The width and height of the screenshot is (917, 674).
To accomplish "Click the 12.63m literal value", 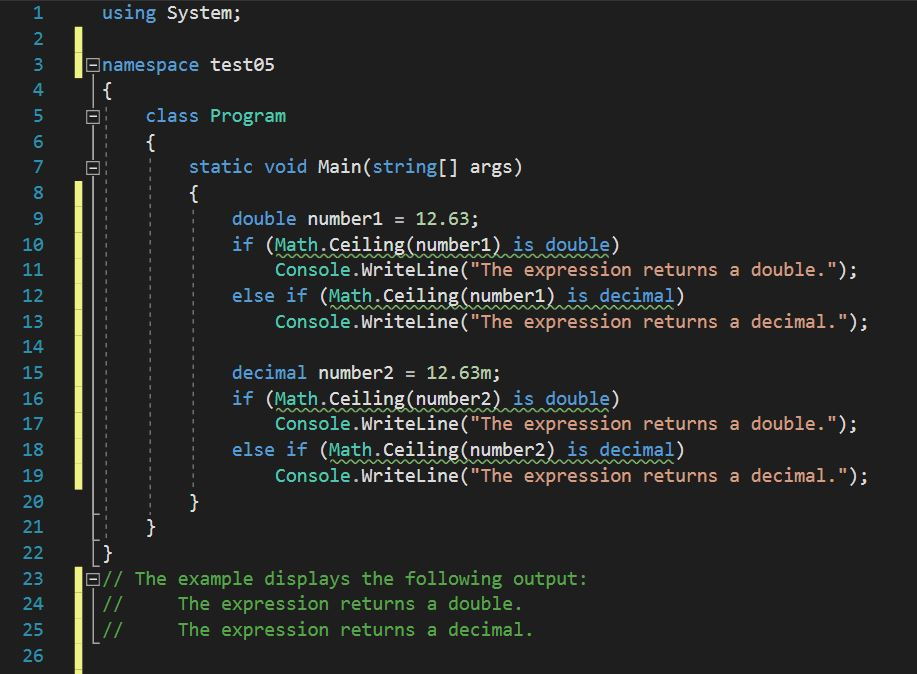I will click(x=459, y=373).
